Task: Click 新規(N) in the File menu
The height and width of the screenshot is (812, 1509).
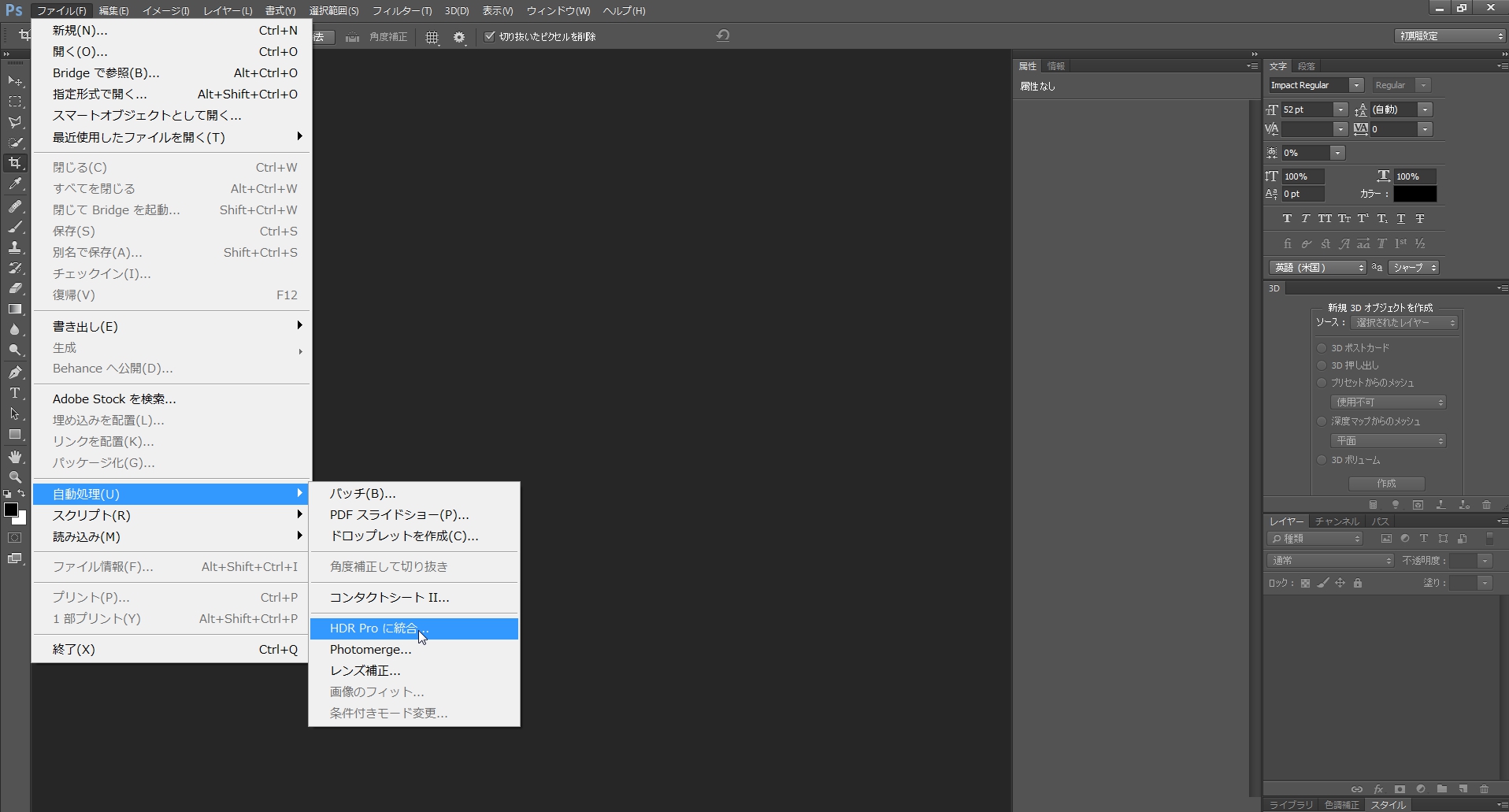Action: click(x=171, y=31)
